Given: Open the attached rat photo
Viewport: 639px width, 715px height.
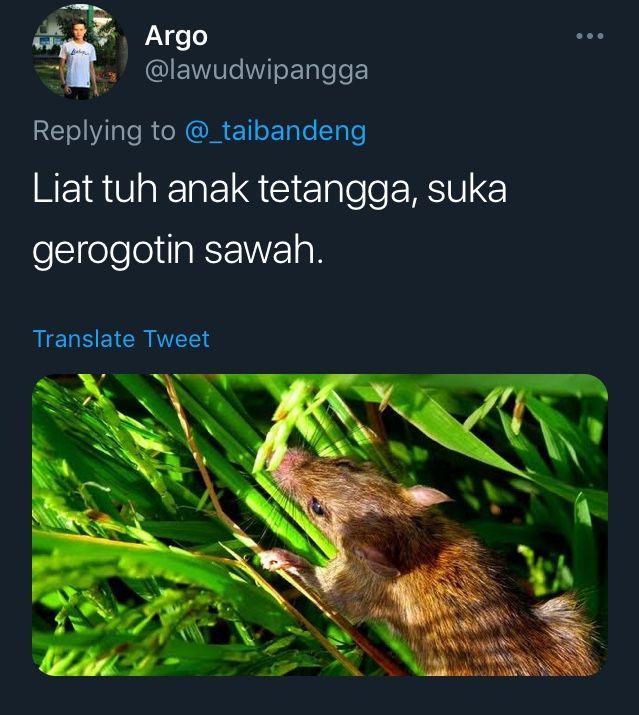Looking at the screenshot, I should (x=320, y=524).
